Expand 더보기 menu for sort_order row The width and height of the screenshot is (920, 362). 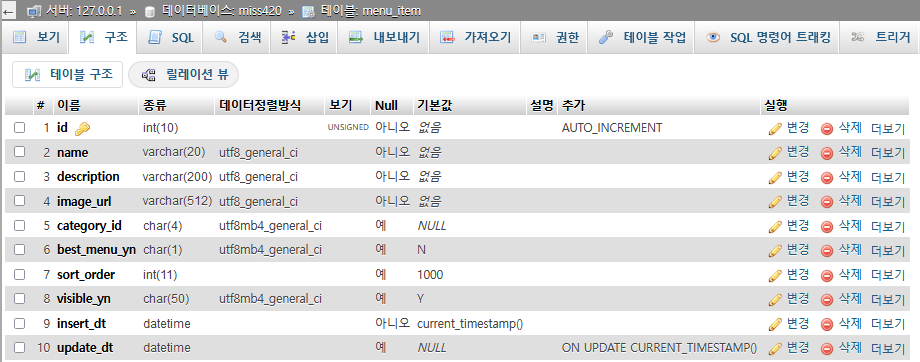tap(888, 275)
